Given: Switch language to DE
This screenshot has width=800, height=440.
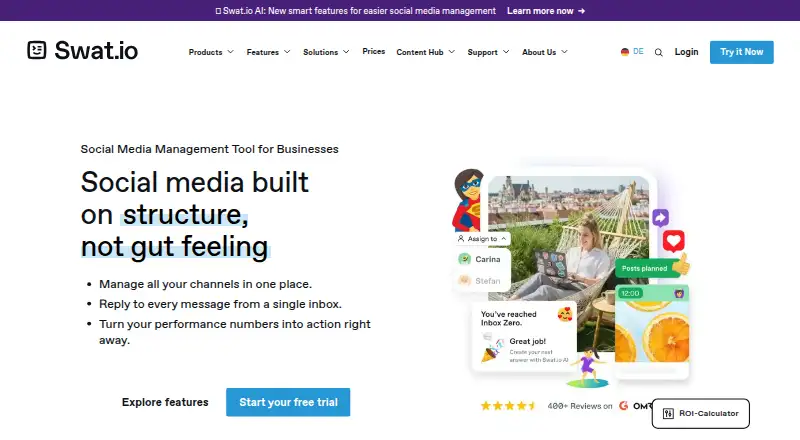Looking at the screenshot, I should (638, 52).
